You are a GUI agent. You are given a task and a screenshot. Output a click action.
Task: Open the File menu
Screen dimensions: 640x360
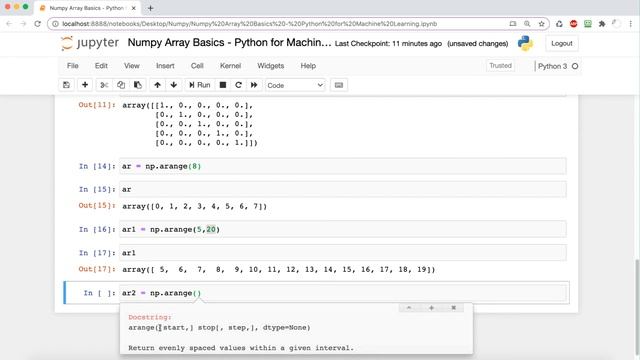73,66
